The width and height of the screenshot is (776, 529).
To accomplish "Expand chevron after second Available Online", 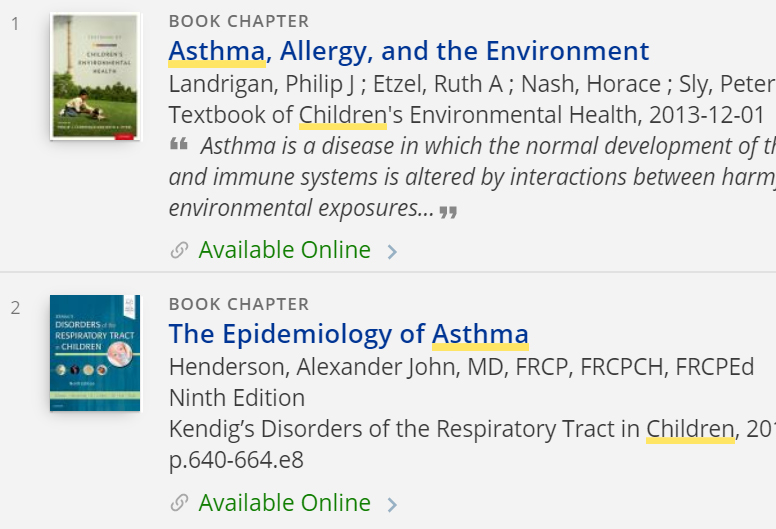I will (392, 505).
